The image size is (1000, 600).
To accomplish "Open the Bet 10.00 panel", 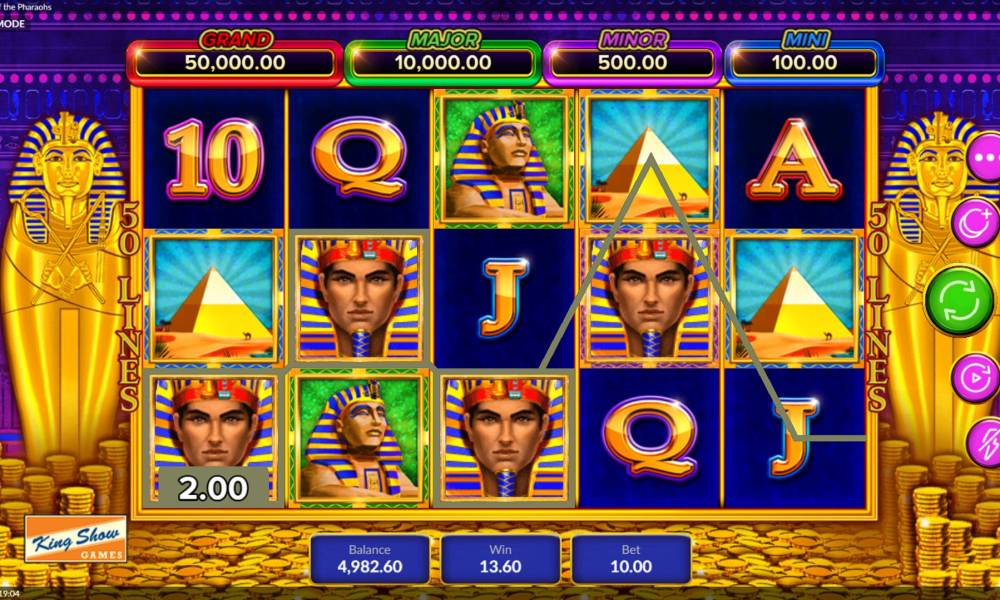I will coord(631,559).
